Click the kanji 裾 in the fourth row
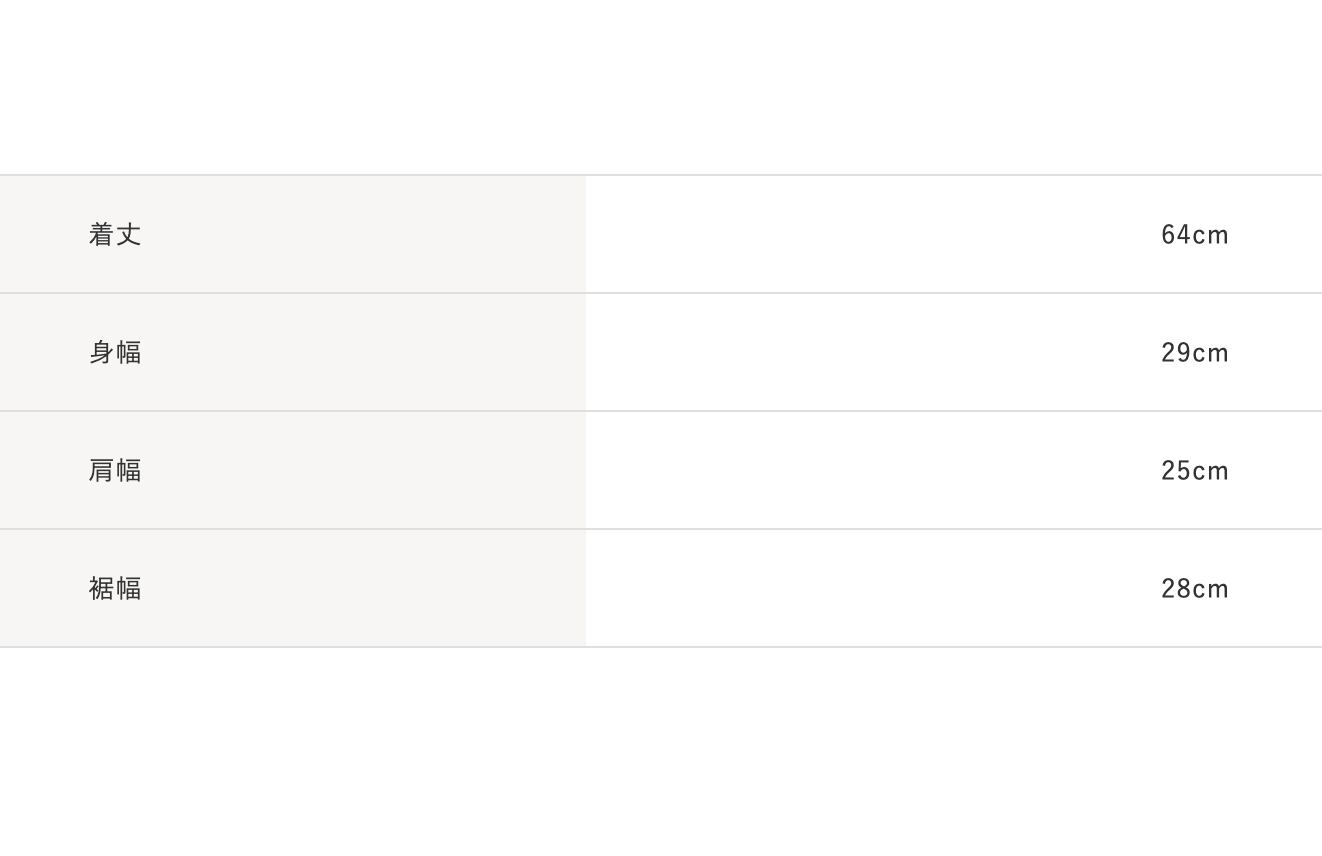The width and height of the screenshot is (1322, 856). 102,588
